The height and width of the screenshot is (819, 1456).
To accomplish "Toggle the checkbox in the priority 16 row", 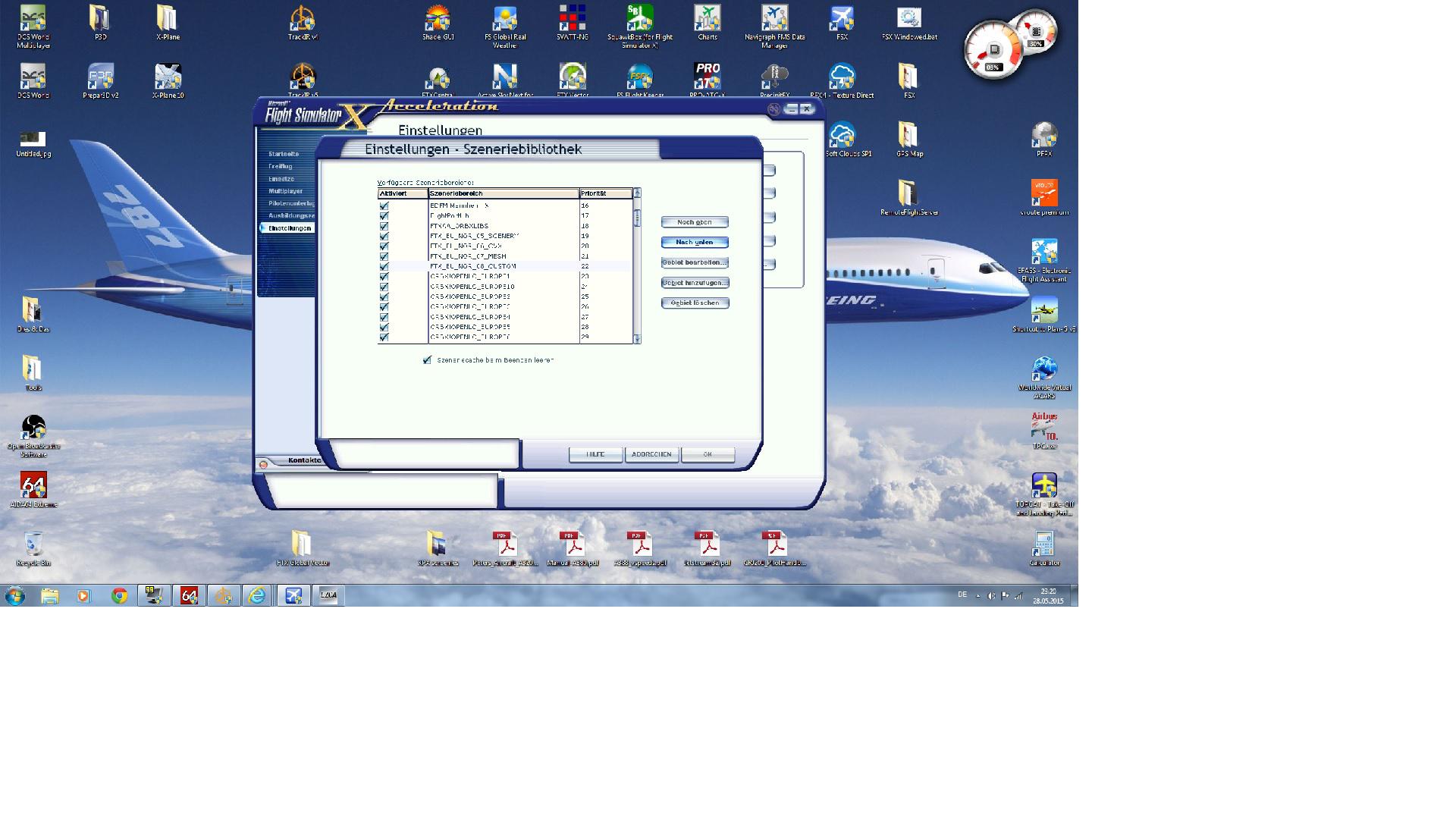I will [x=384, y=206].
